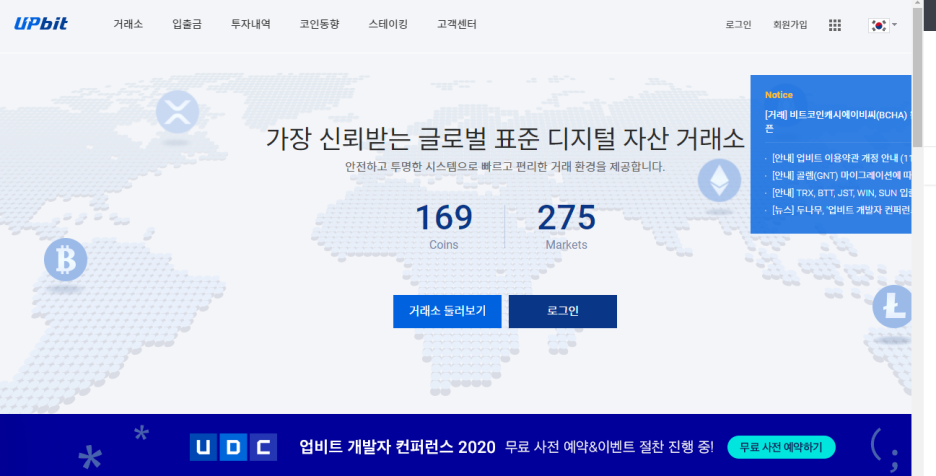Click the Korean flag language icon

tap(878, 25)
